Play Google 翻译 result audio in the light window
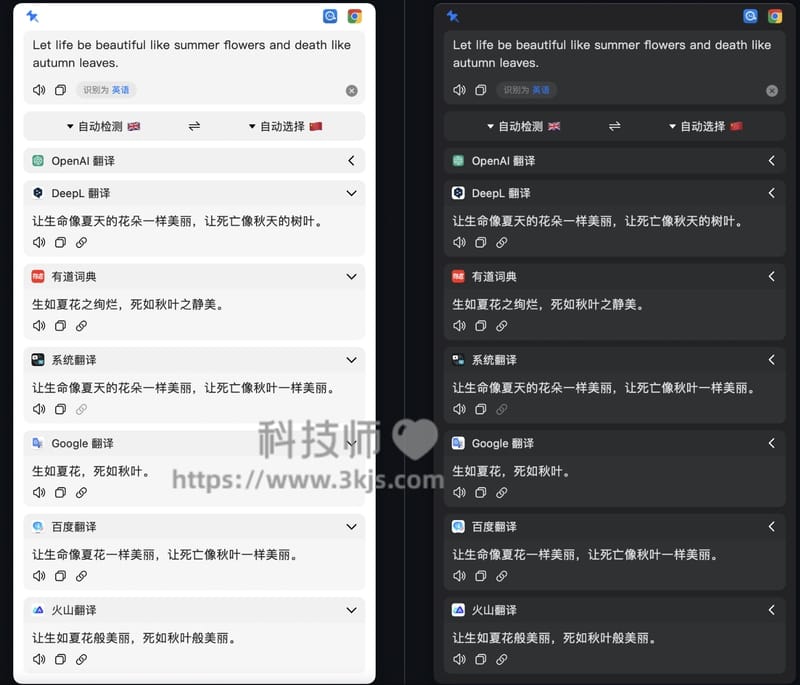This screenshot has height=685, width=800. [x=39, y=492]
